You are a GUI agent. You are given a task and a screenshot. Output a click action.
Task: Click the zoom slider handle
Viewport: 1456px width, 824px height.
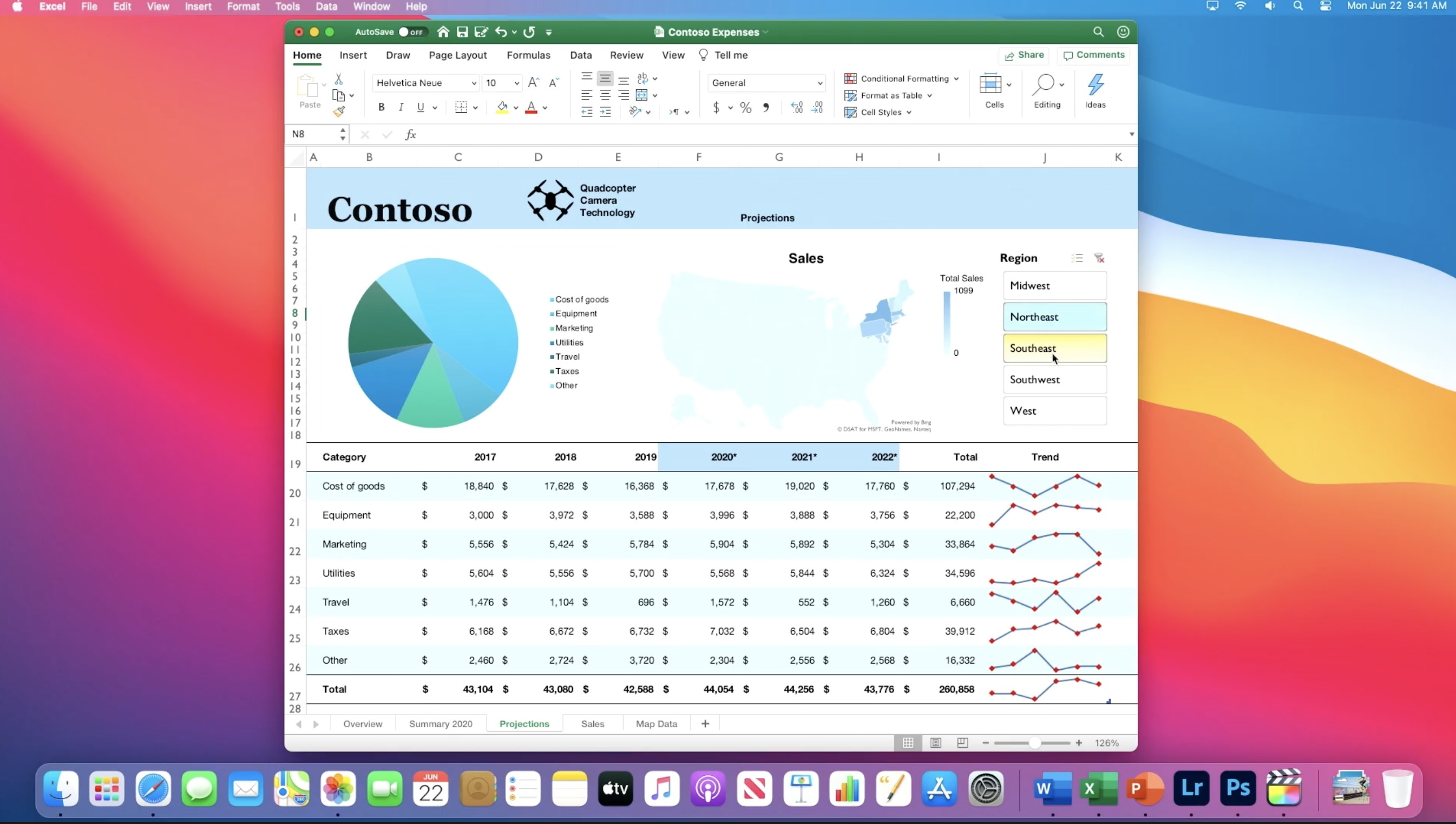(1034, 743)
